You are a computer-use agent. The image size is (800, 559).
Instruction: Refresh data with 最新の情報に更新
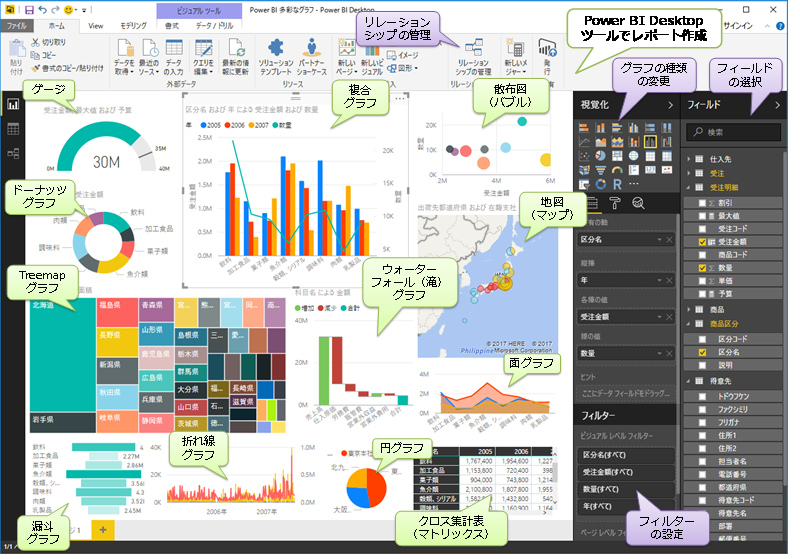pos(236,57)
